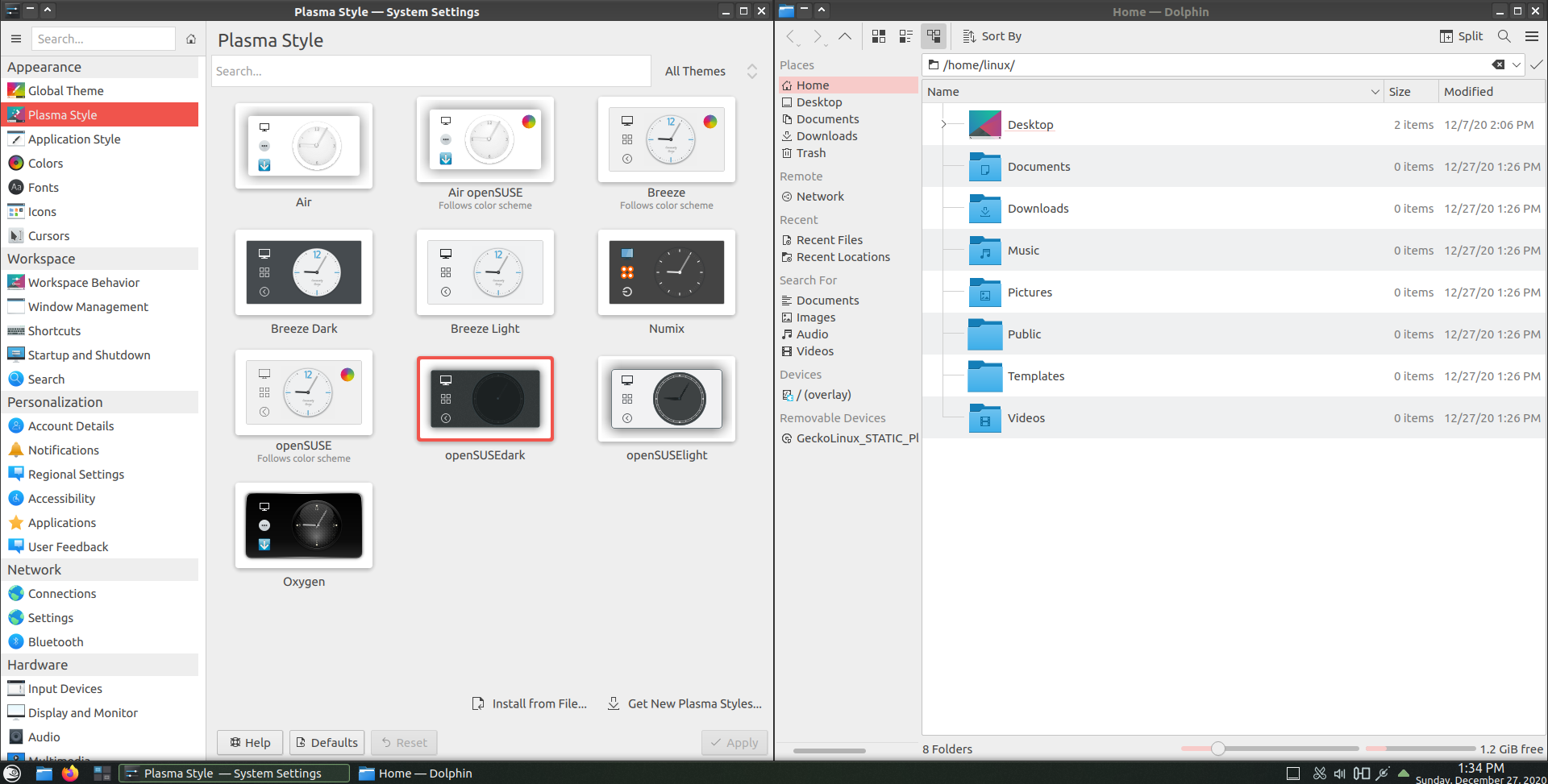Image resolution: width=1548 pixels, height=784 pixels.
Task: Click the System Settings sidebar search field
Action: coord(103,39)
